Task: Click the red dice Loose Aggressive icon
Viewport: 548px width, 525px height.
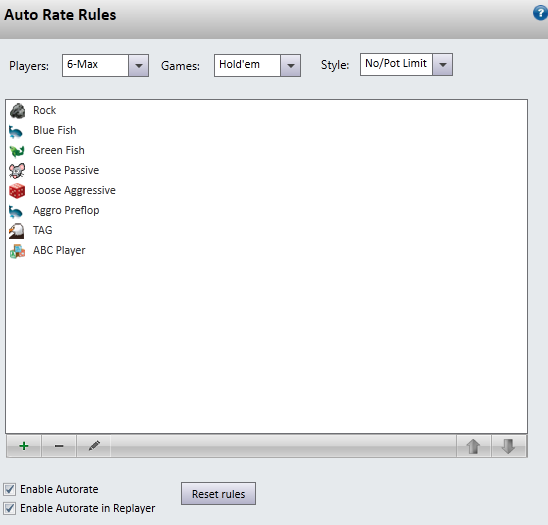Action: [17, 191]
